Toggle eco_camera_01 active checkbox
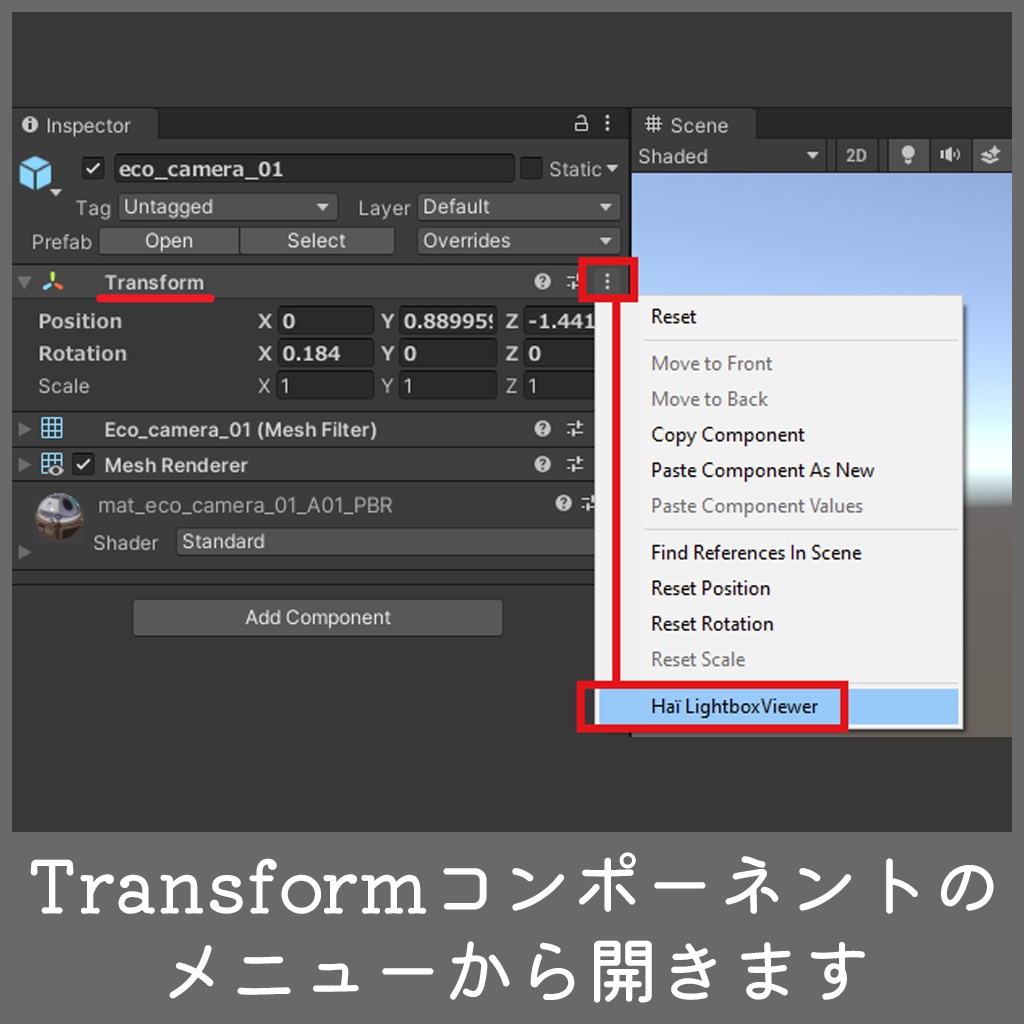The image size is (1024, 1024). tap(93, 168)
